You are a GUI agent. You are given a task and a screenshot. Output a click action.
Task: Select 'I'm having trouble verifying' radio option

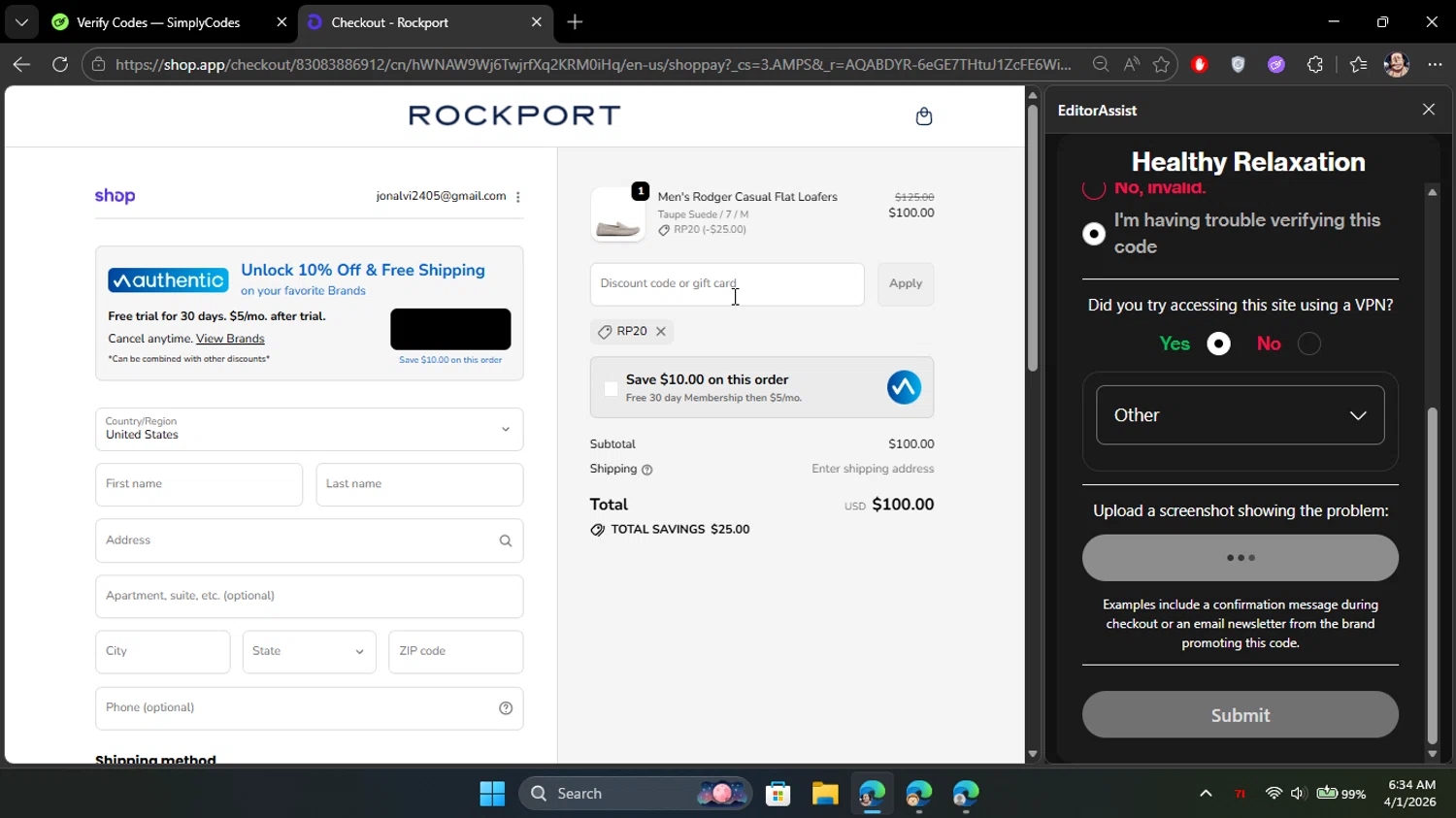pos(1094,234)
